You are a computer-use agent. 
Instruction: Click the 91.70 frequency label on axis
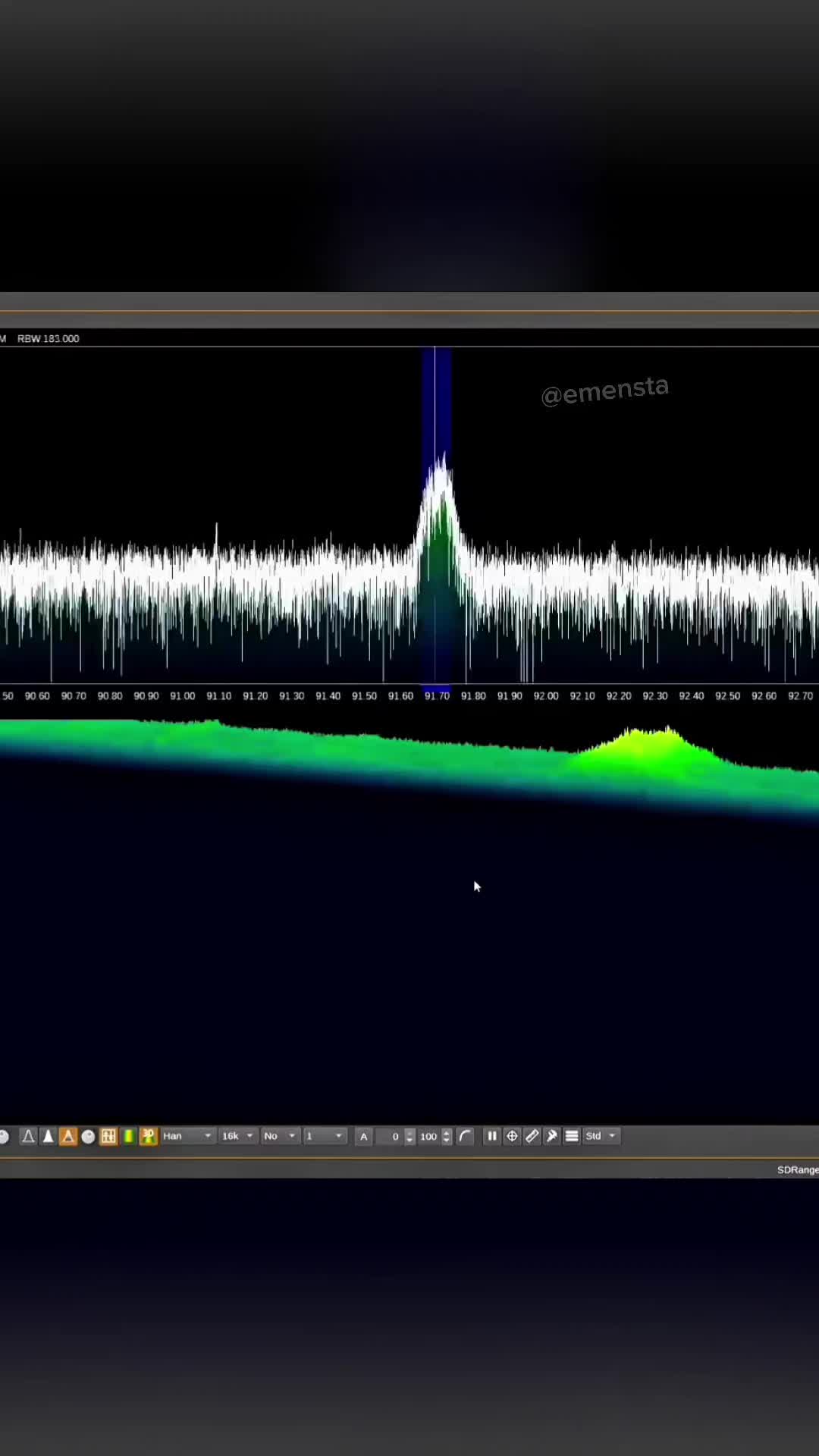tap(437, 696)
